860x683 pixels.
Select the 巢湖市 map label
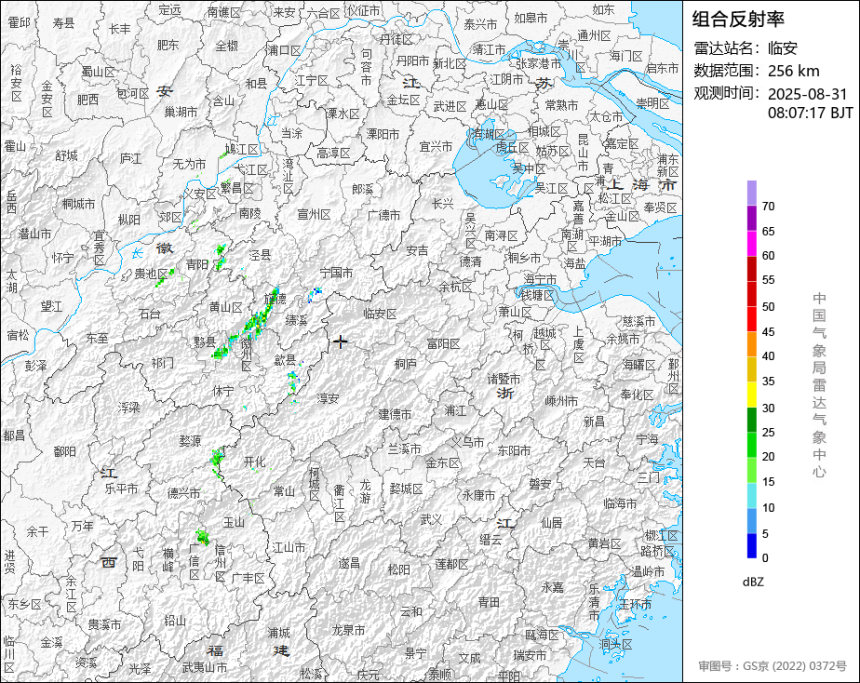(x=181, y=111)
